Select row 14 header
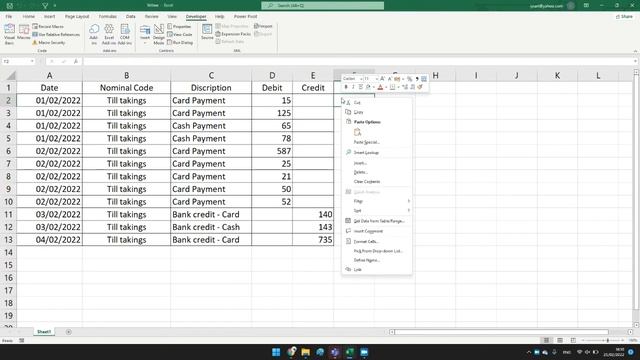The width and height of the screenshot is (640, 360). pos(8,252)
